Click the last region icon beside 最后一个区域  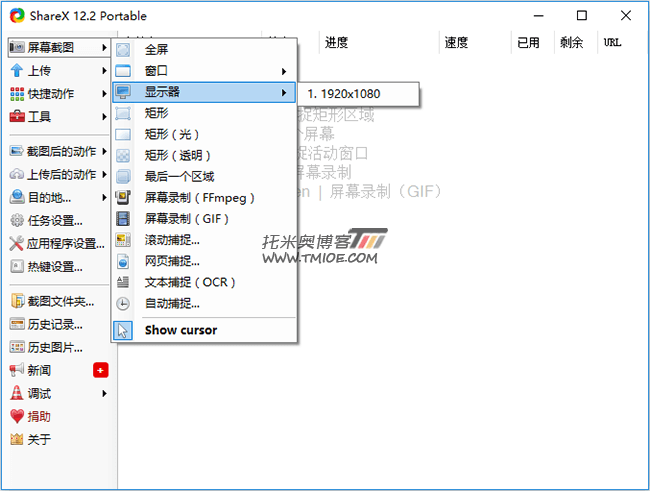(x=123, y=177)
